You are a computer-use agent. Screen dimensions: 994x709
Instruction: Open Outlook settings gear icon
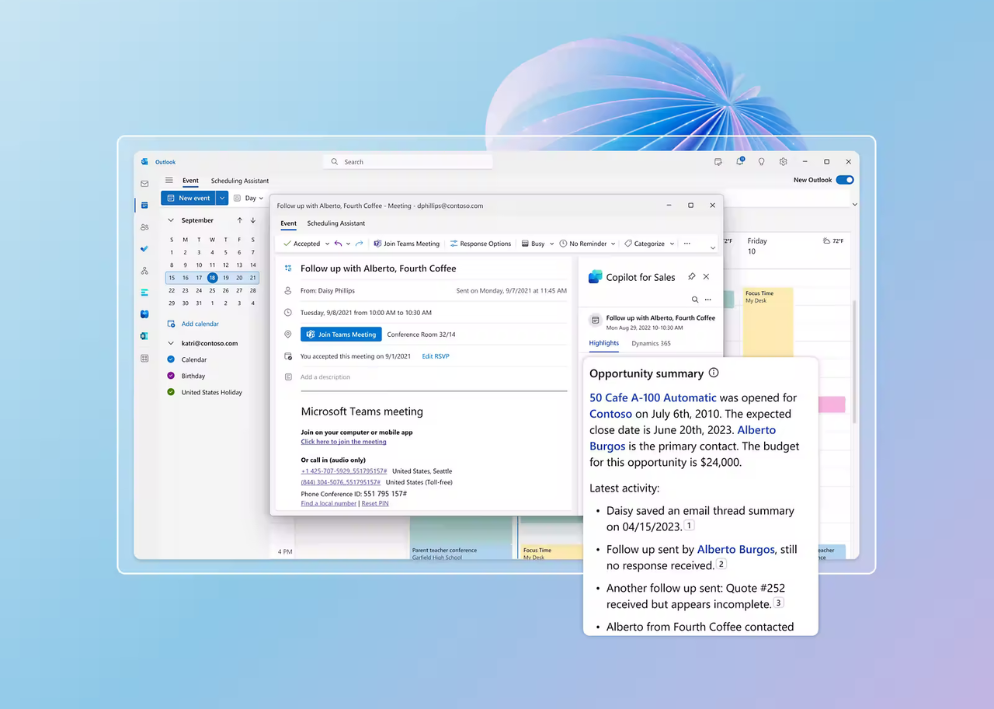coord(783,161)
